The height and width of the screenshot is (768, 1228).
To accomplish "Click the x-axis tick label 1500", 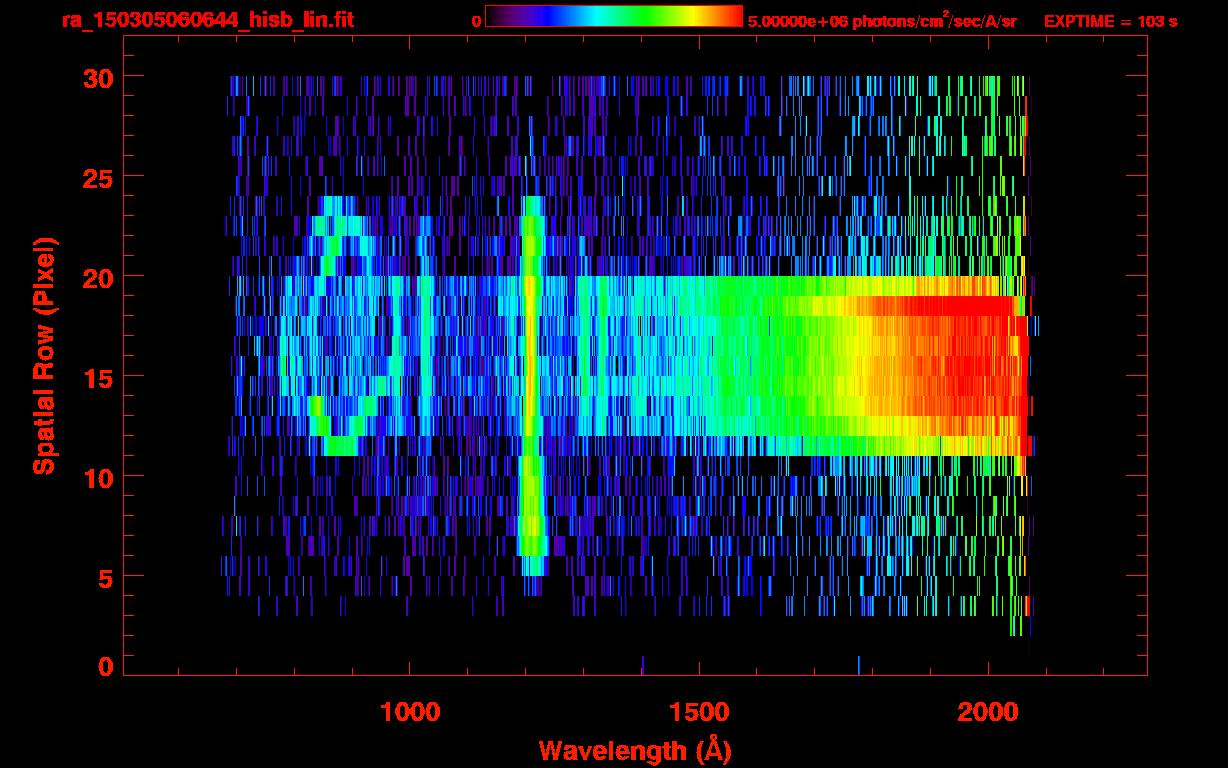I will pyautogui.click(x=698, y=711).
